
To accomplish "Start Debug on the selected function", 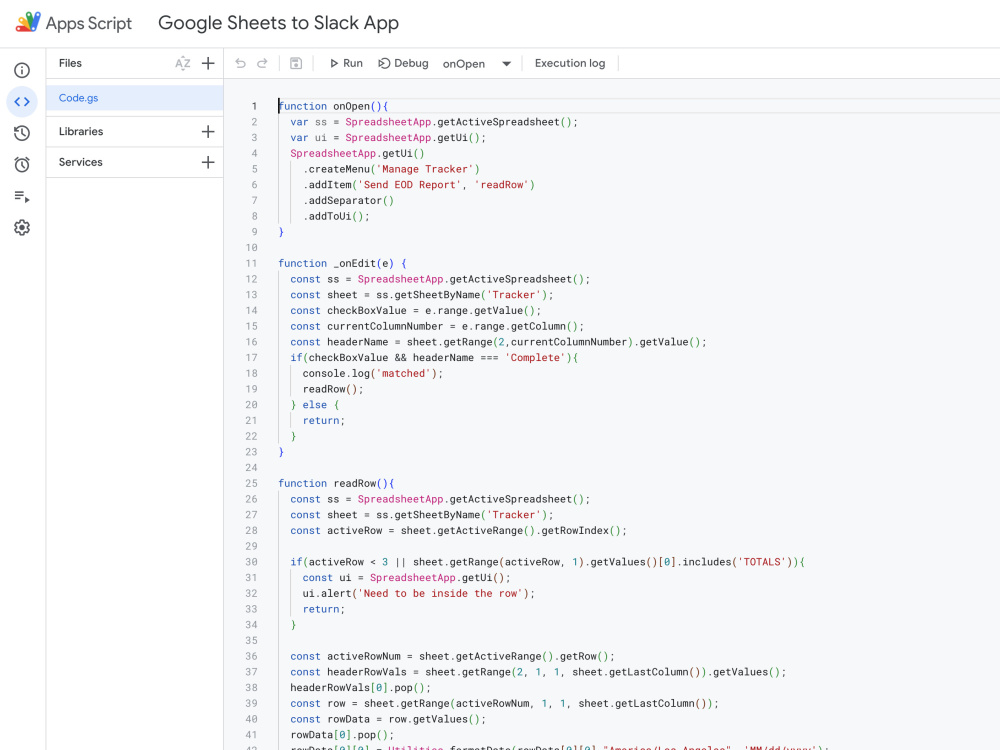I will pyautogui.click(x=403, y=63).
